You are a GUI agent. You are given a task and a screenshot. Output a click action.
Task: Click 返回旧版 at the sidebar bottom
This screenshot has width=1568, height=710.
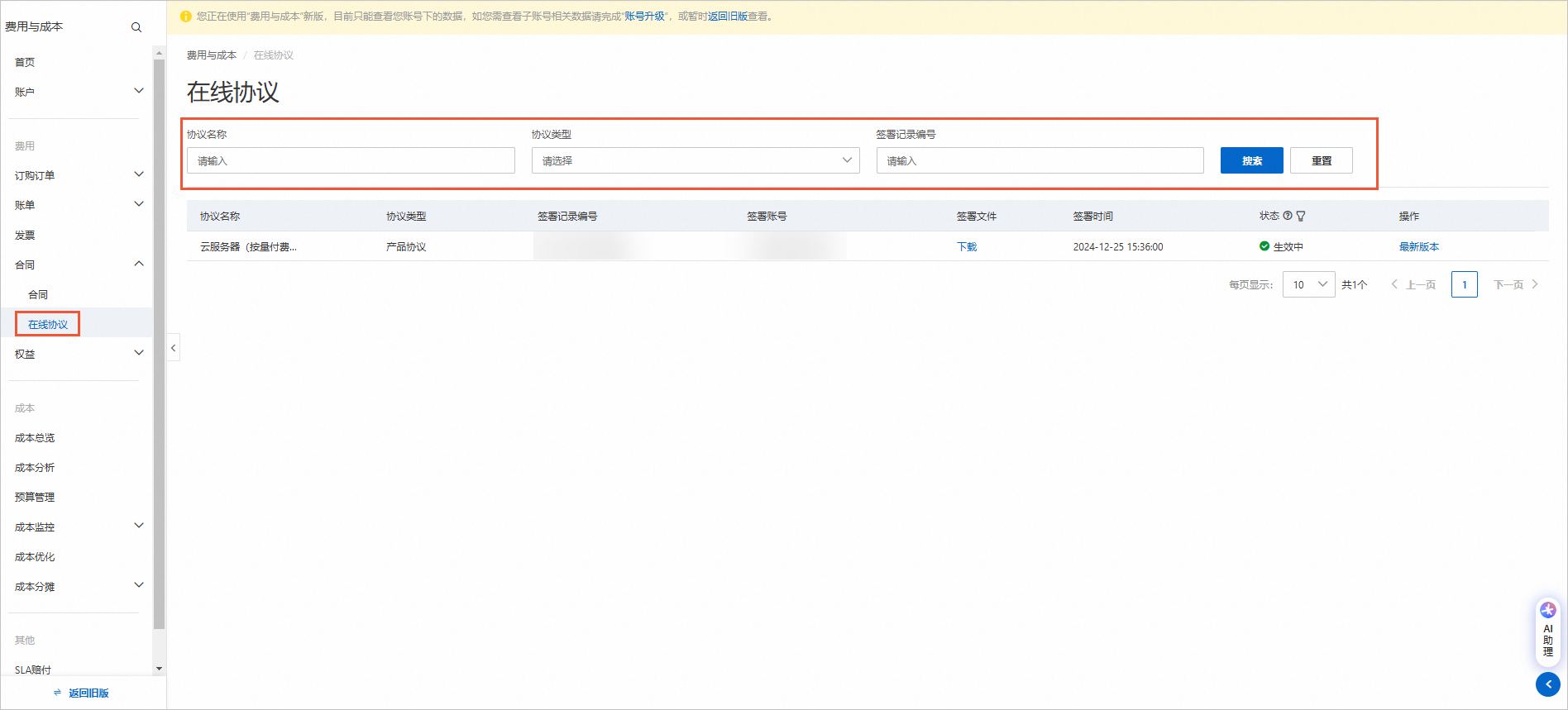pyautogui.click(x=88, y=693)
